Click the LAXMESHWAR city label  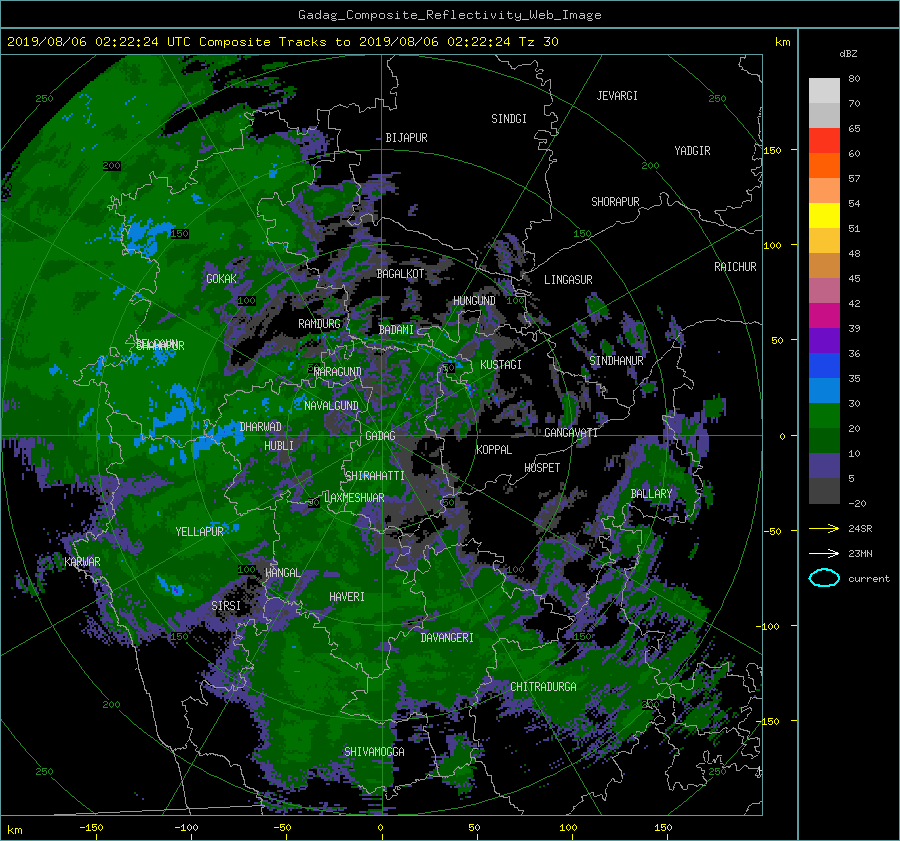click(354, 498)
